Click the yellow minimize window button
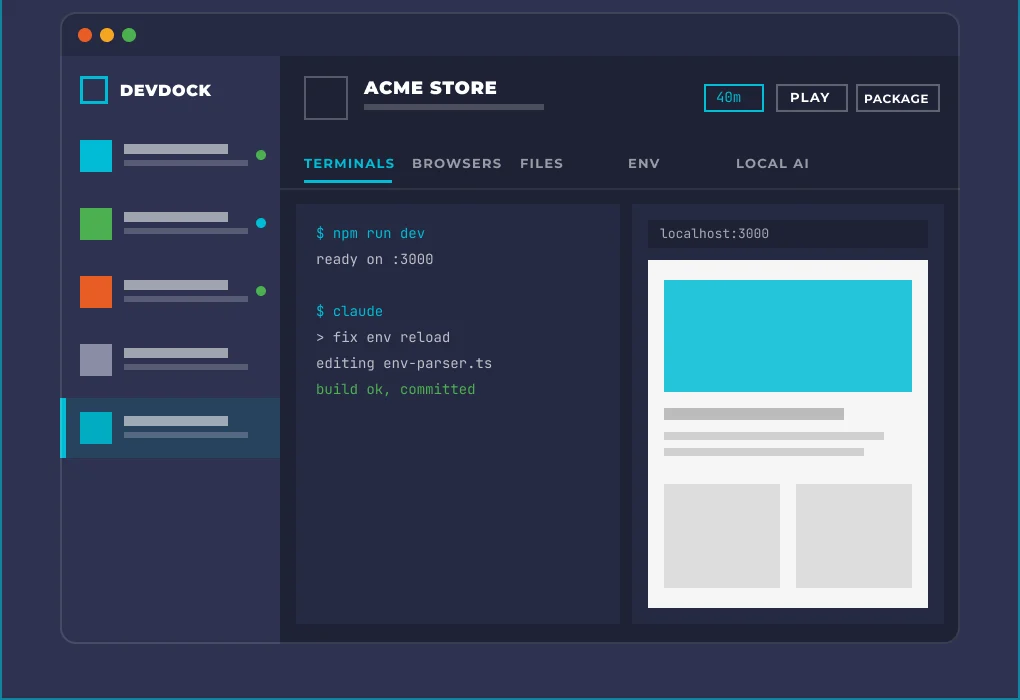1020x700 pixels. pyautogui.click(x=107, y=35)
